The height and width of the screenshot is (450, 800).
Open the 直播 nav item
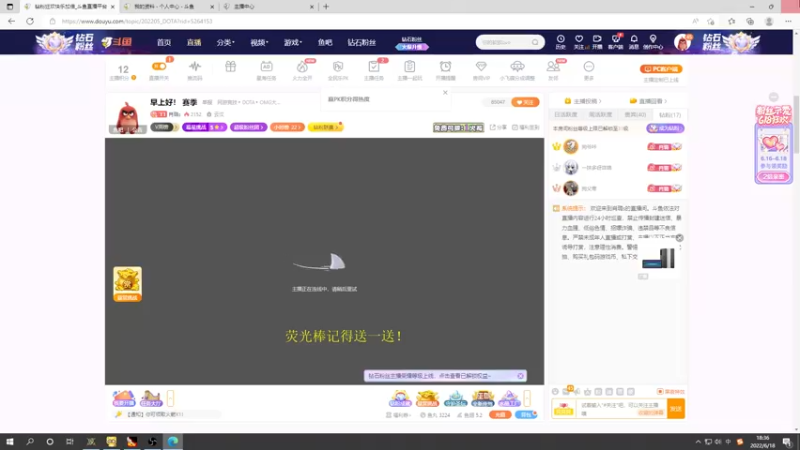click(x=194, y=42)
